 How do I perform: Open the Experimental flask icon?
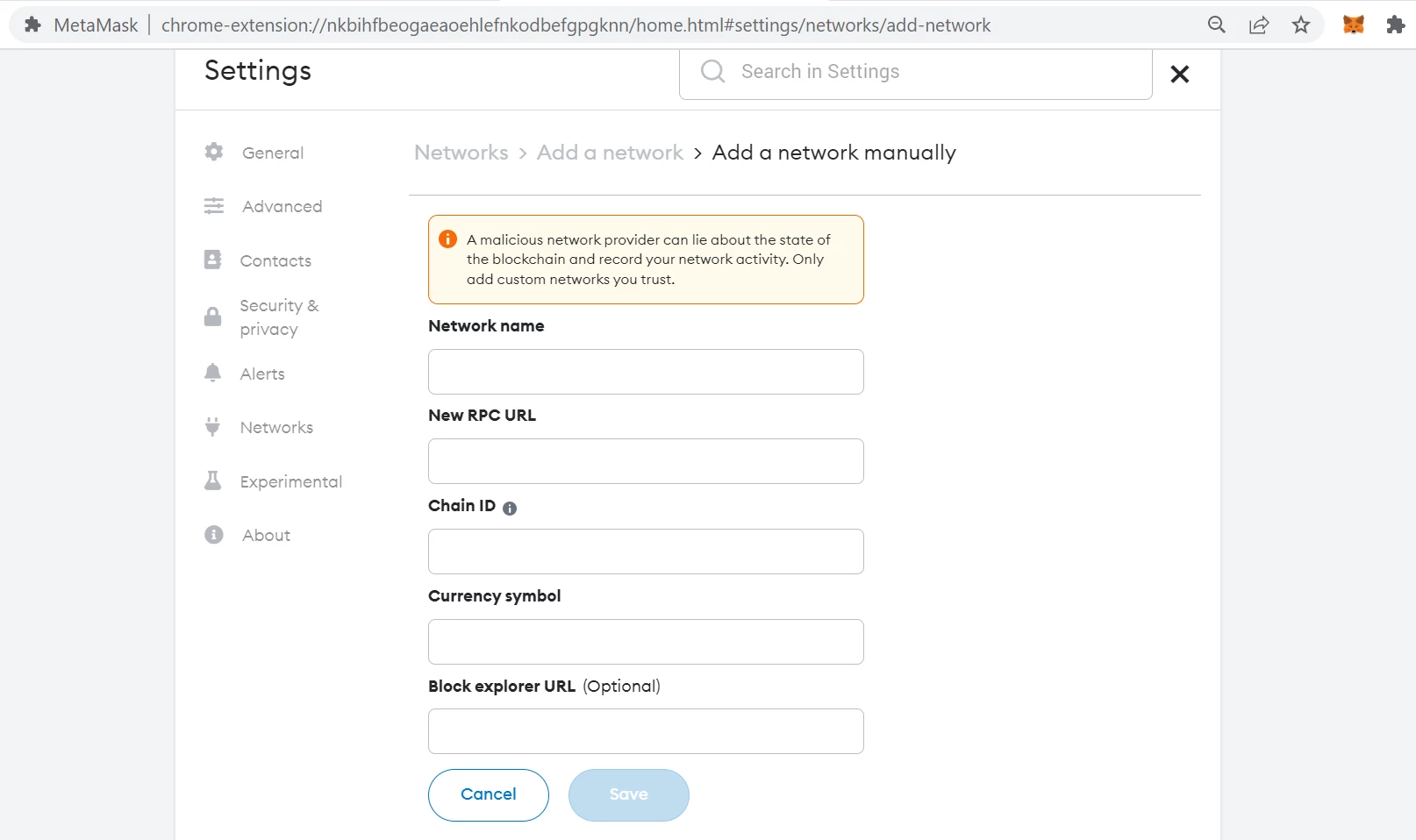213,481
